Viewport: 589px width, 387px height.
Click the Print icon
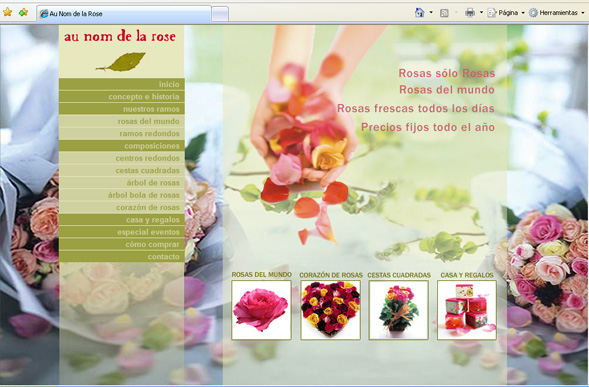pos(470,13)
